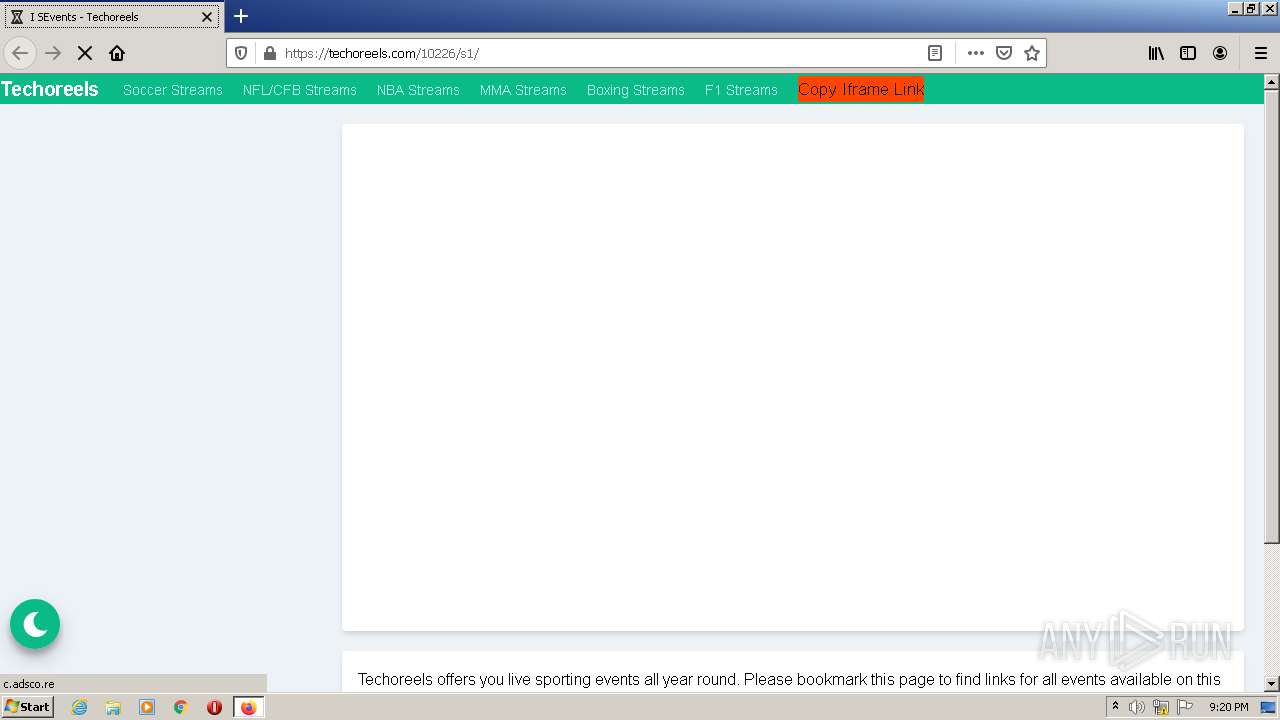Open media player taskbar icon

tap(147, 707)
